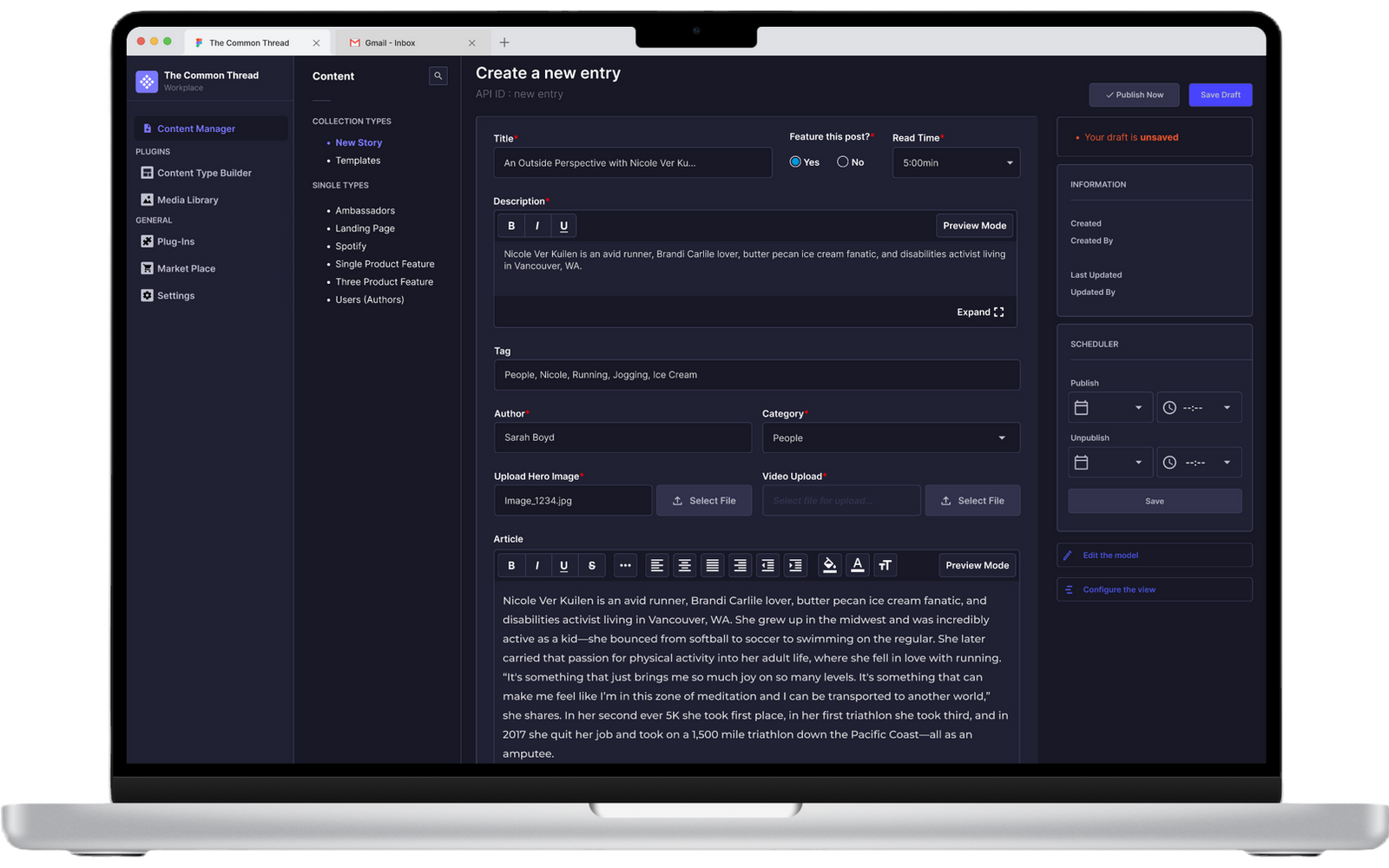
Task: Click the scheduler Save button
Action: coord(1155,501)
